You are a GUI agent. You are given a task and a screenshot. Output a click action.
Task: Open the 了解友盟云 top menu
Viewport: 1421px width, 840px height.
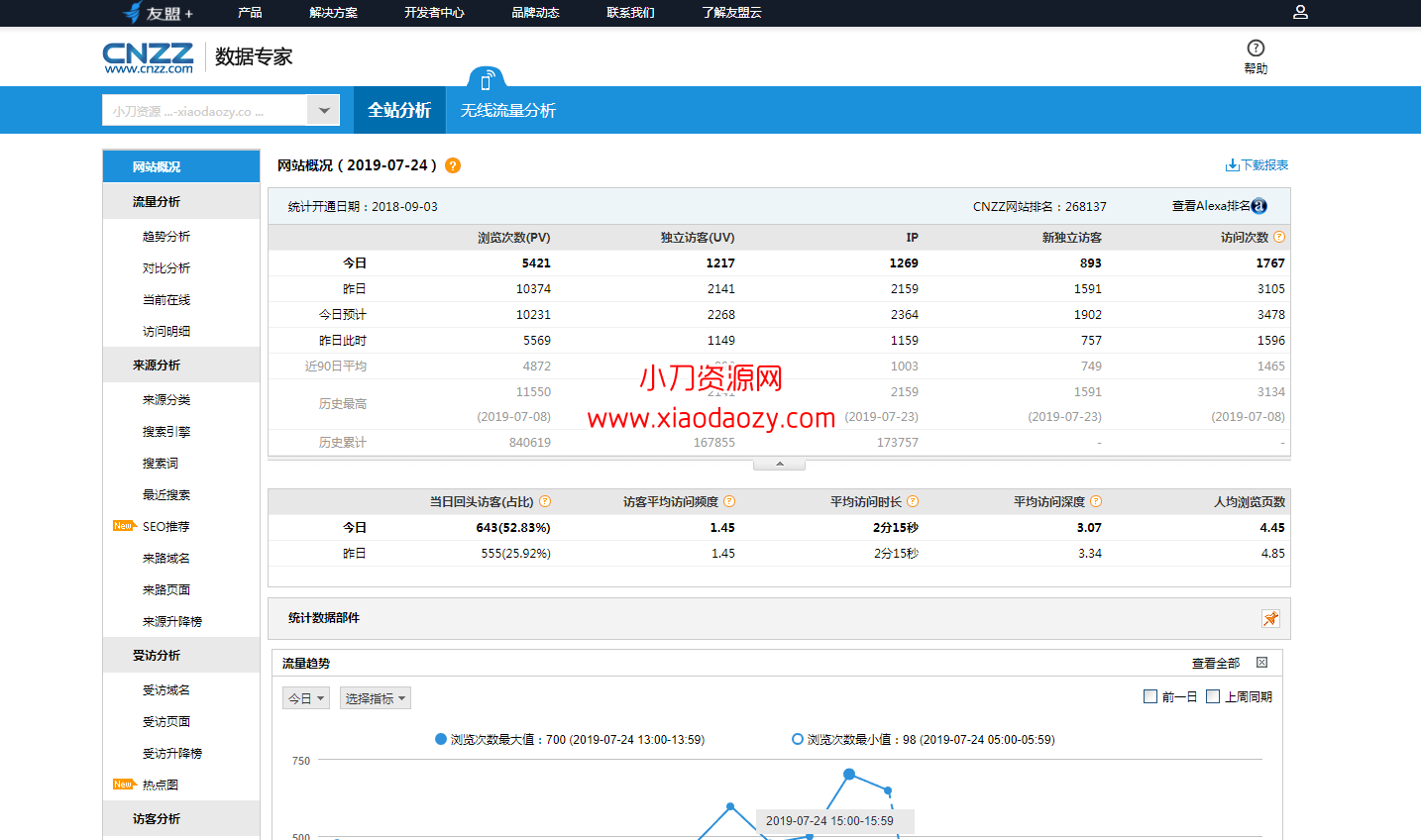731,13
